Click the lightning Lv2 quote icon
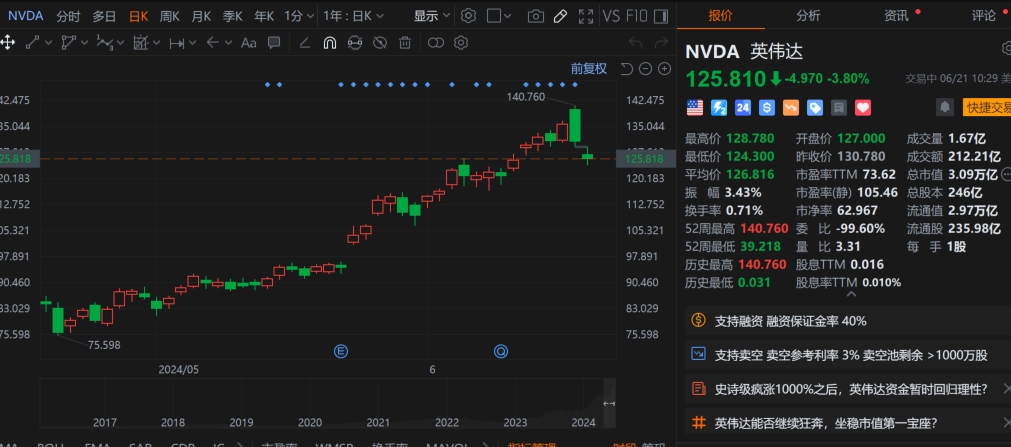This screenshot has width=1011, height=447. (x=719, y=108)
